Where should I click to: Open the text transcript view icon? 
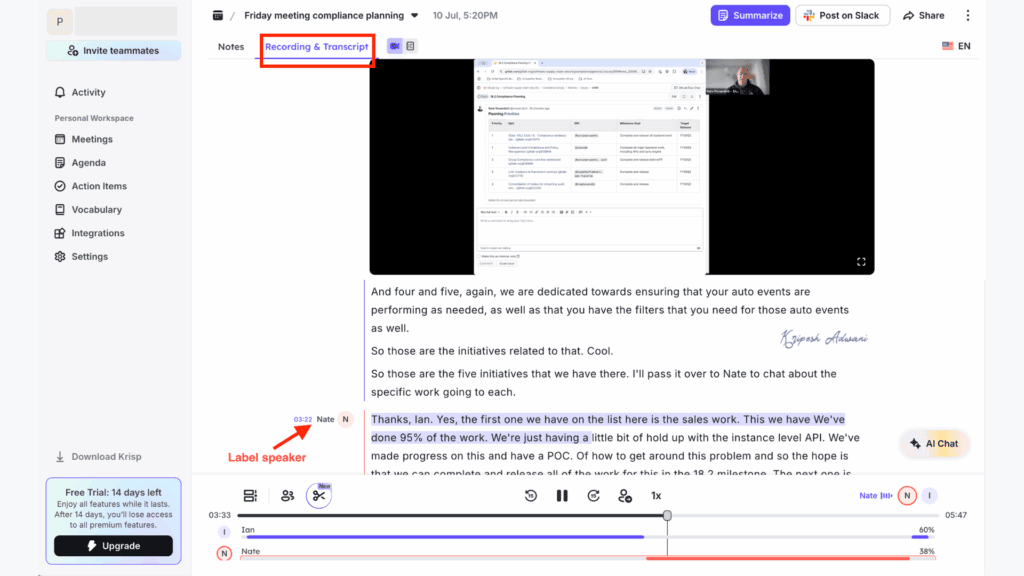[412, 45]
